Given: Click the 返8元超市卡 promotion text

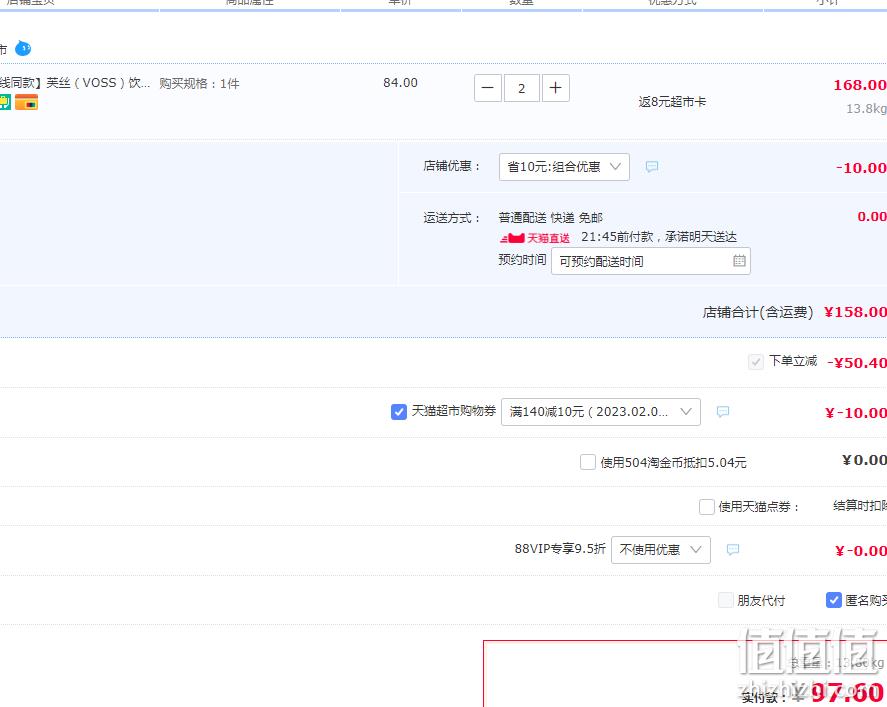Looking at the screenshot, I should [x=673, y=102].
